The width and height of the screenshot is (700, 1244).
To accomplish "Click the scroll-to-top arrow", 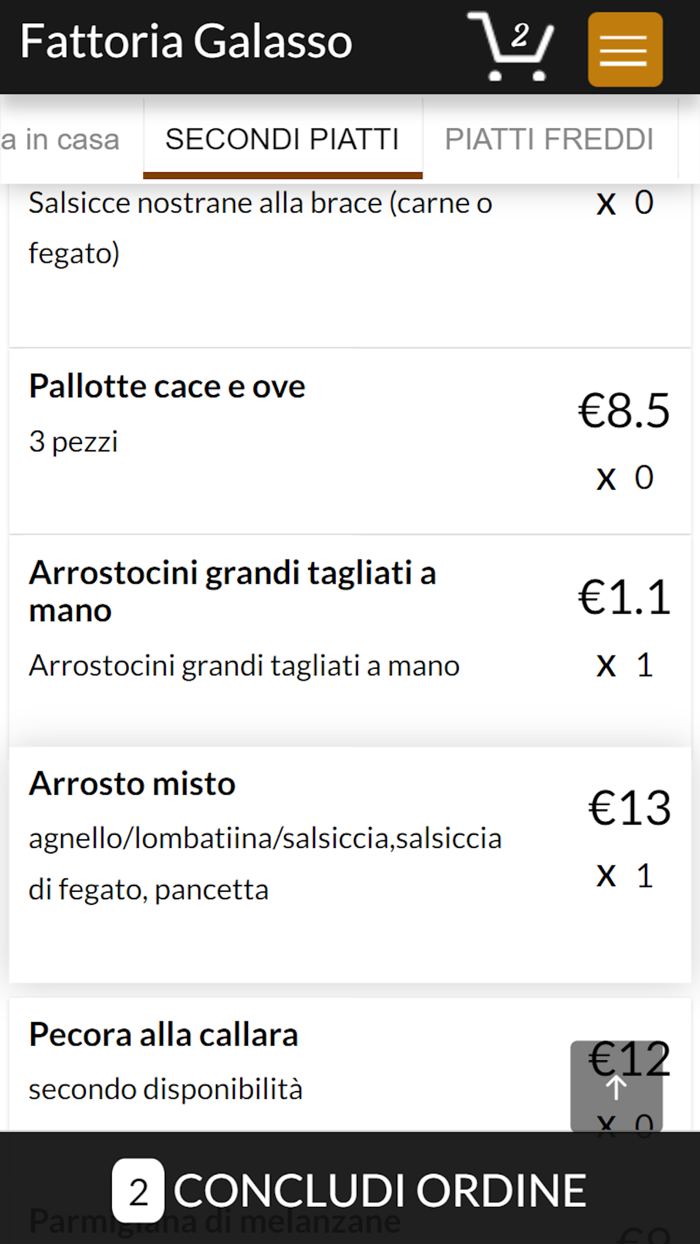I will coord(616,1087).
